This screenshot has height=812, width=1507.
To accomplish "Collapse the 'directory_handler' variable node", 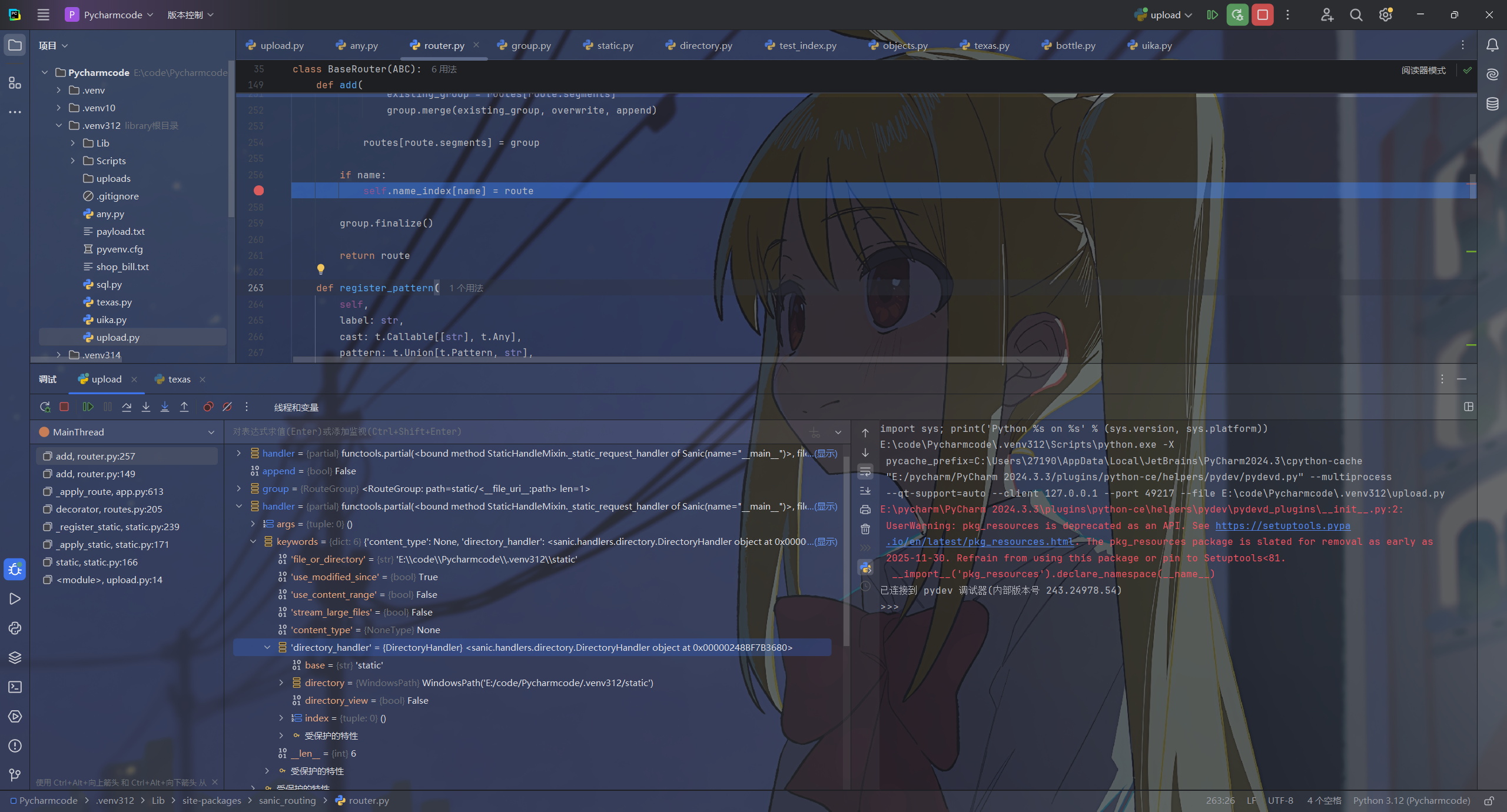I will (x=267, y=647).
